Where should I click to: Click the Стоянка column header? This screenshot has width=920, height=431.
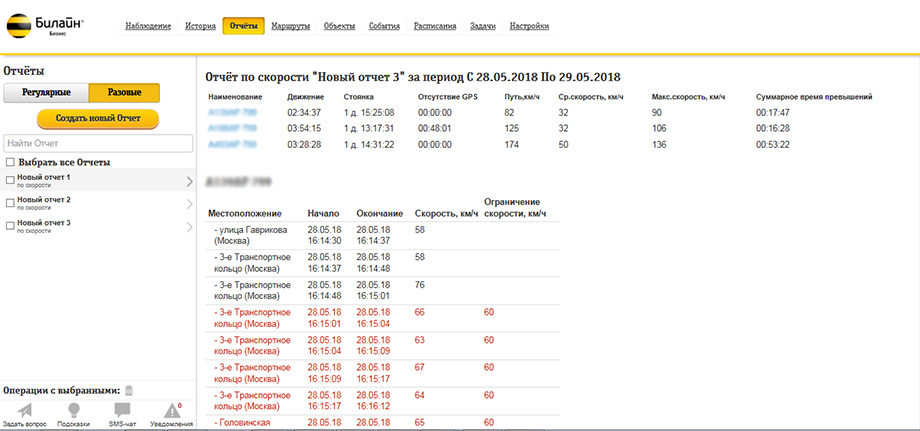click(358, 97)
